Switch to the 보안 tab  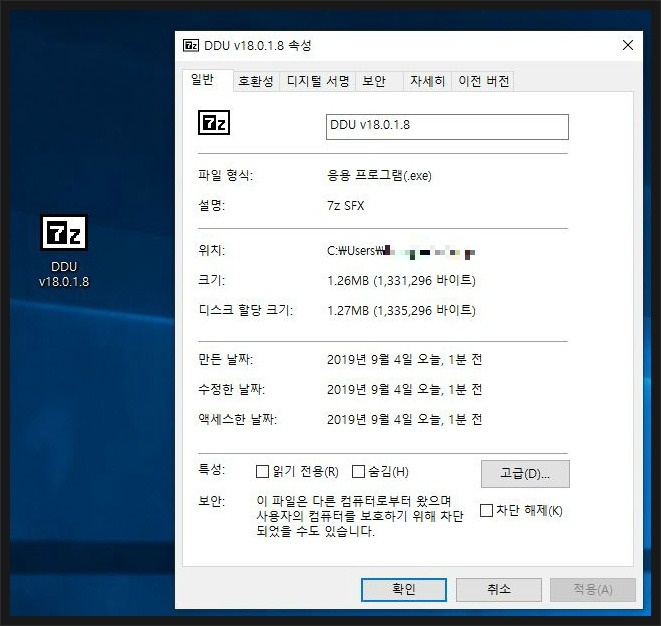click(379, 81)
